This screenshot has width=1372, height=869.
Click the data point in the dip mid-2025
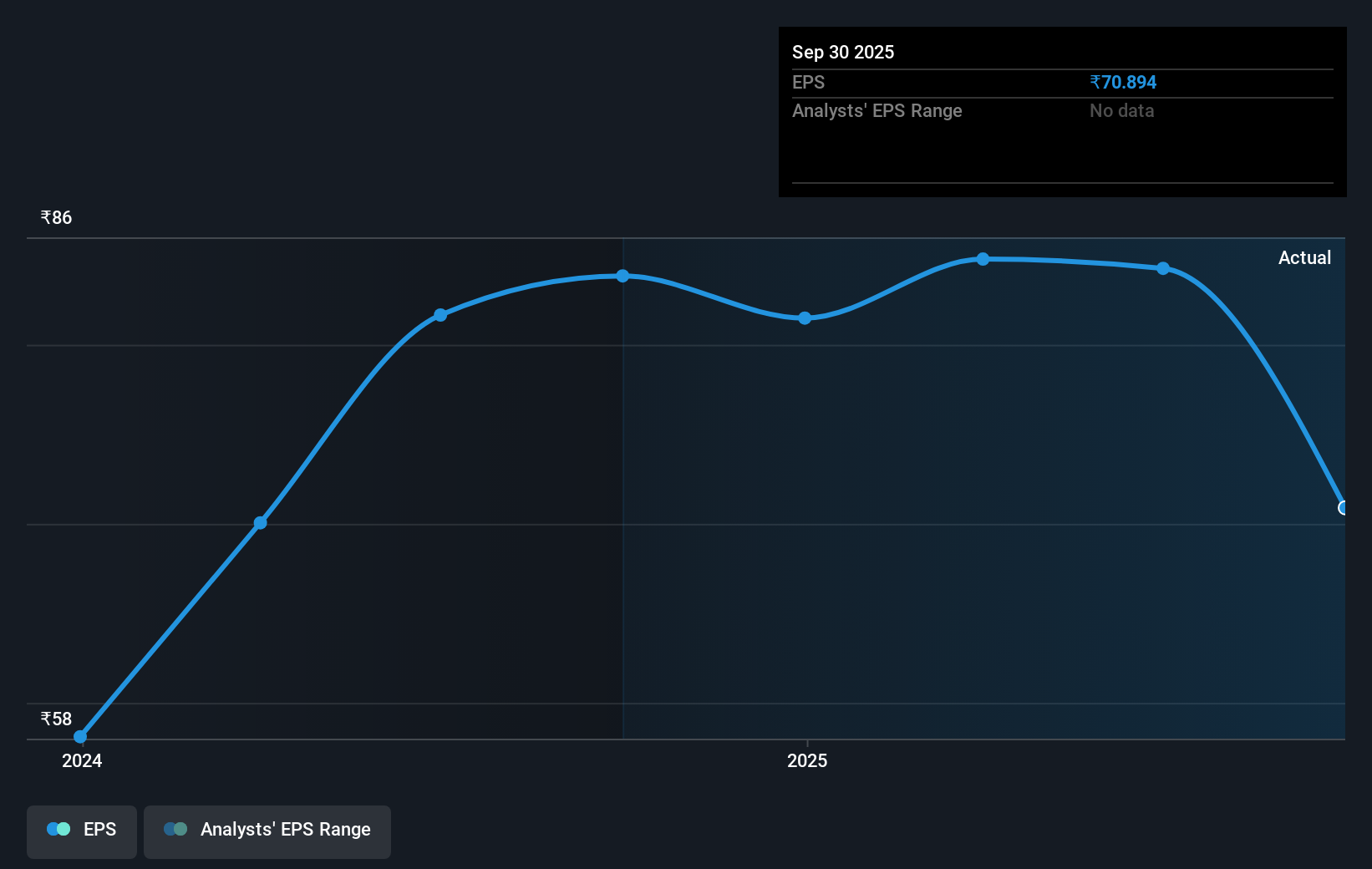pos(803,318)
